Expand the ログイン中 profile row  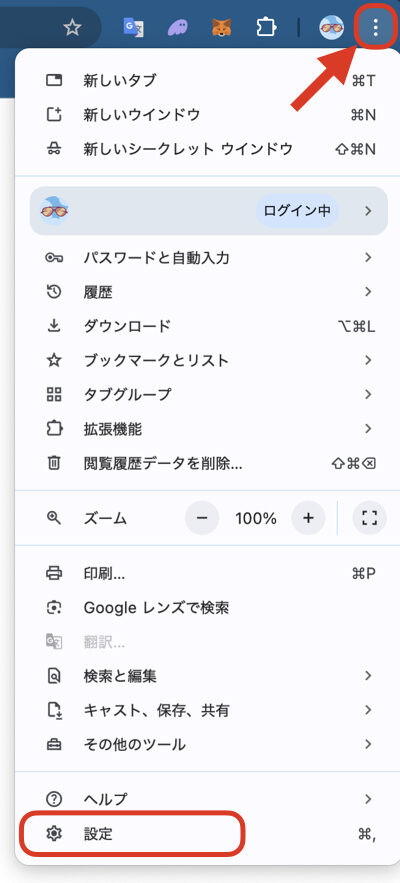coord(208,211)
